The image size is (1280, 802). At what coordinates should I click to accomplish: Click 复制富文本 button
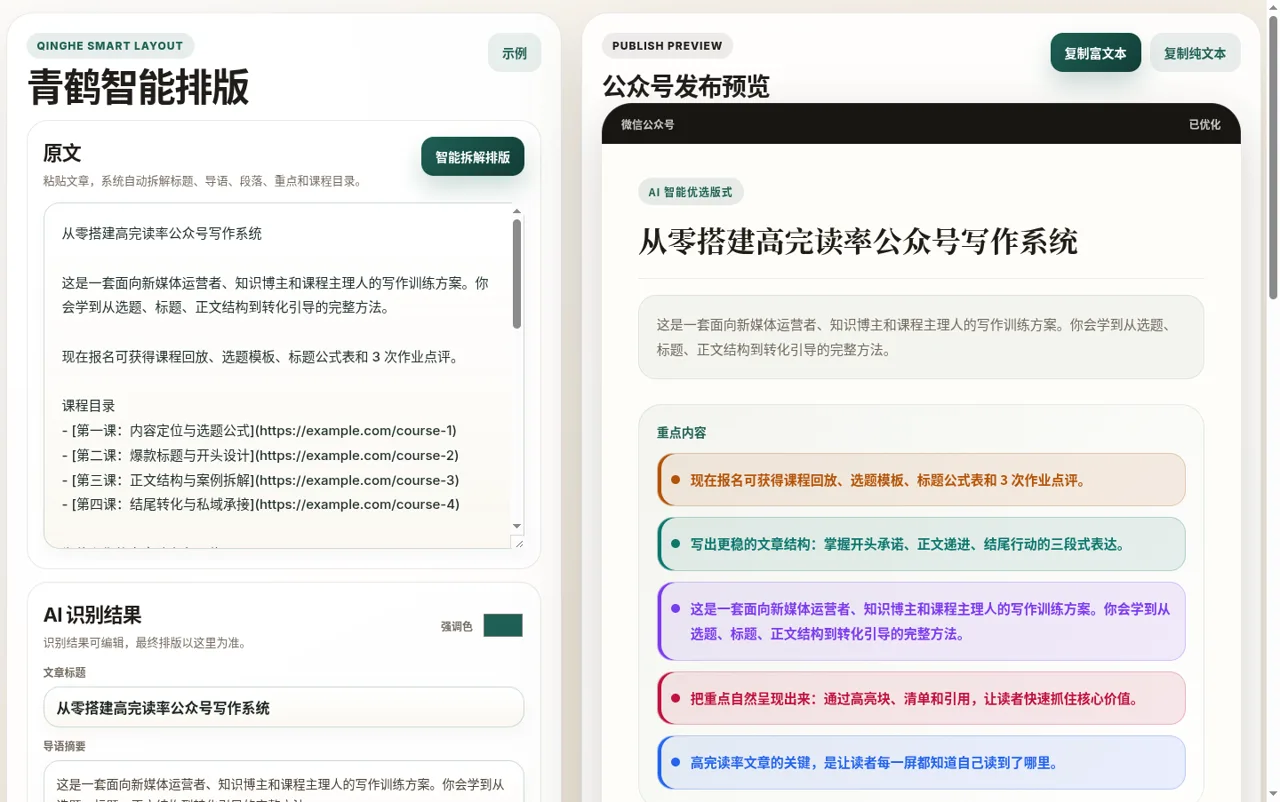coord(1095,53)
